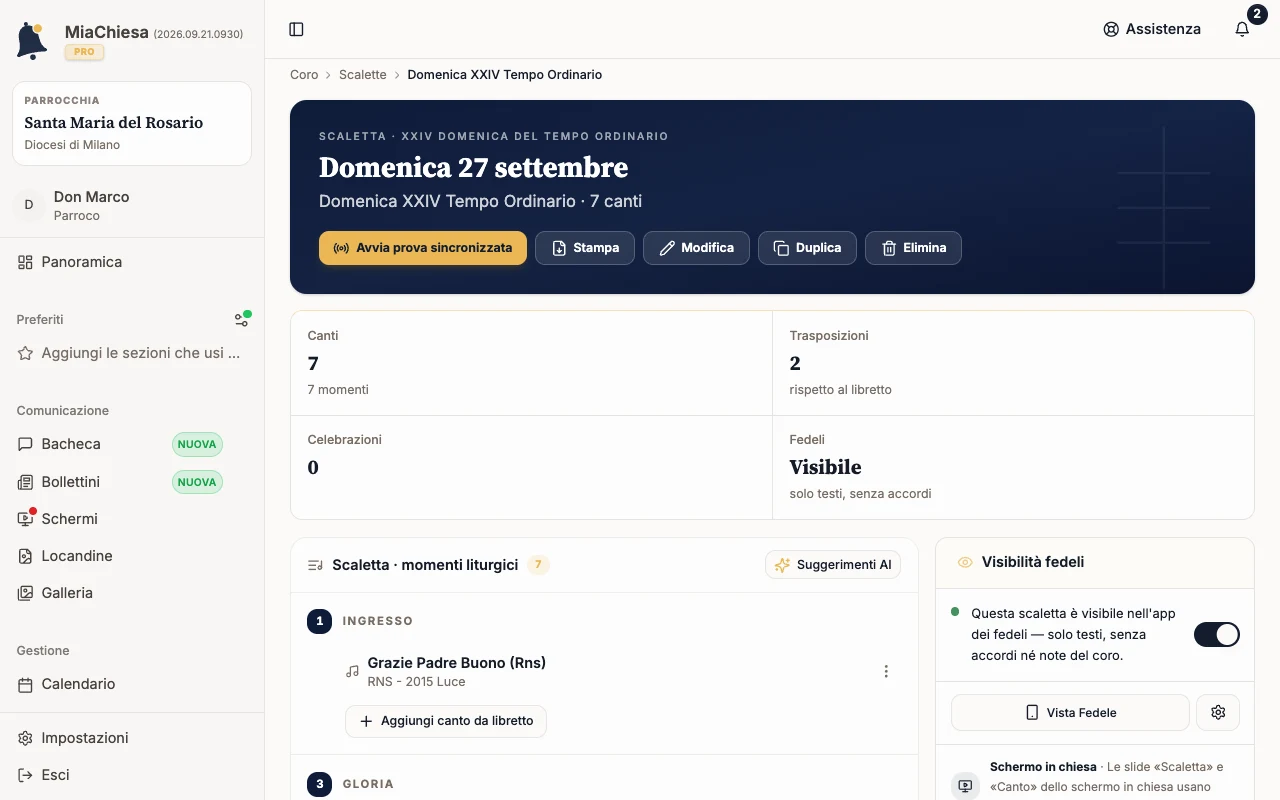Screen dimensions: 1280x800
Task: Open the Santa Maria del Rosario parish card
Action: 132,123
